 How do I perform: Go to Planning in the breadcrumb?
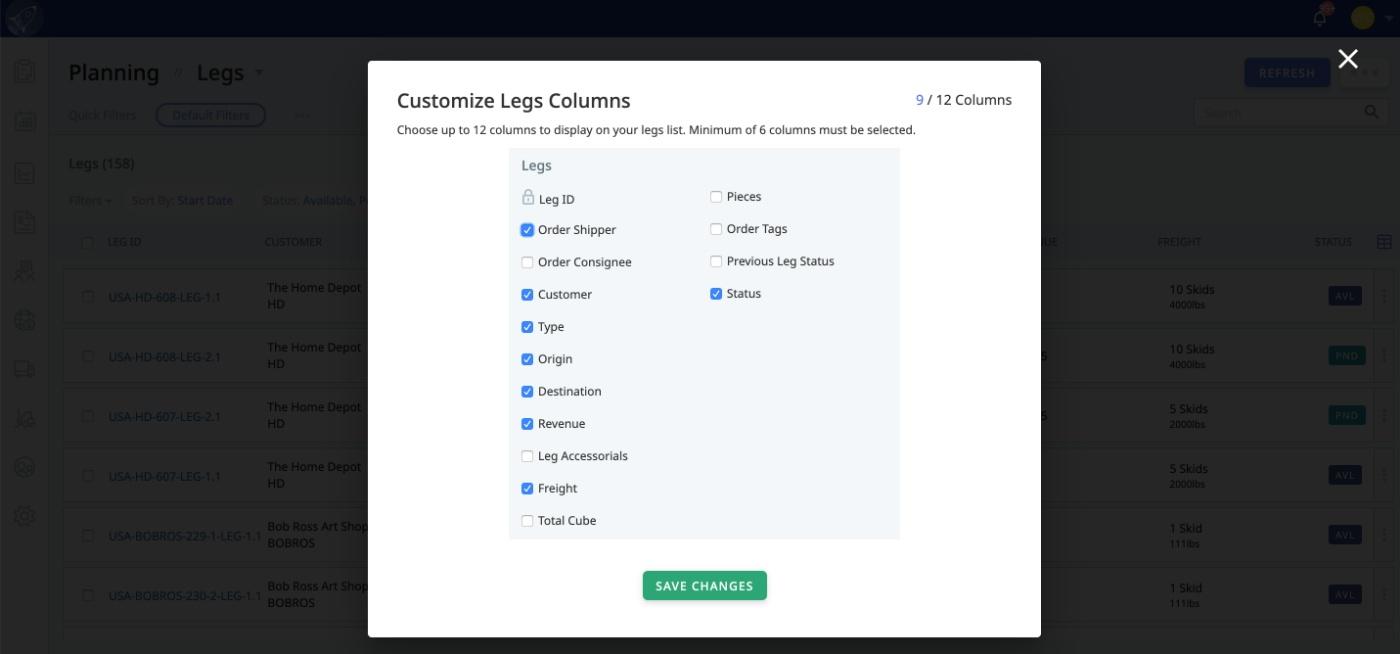click(113, 73)
